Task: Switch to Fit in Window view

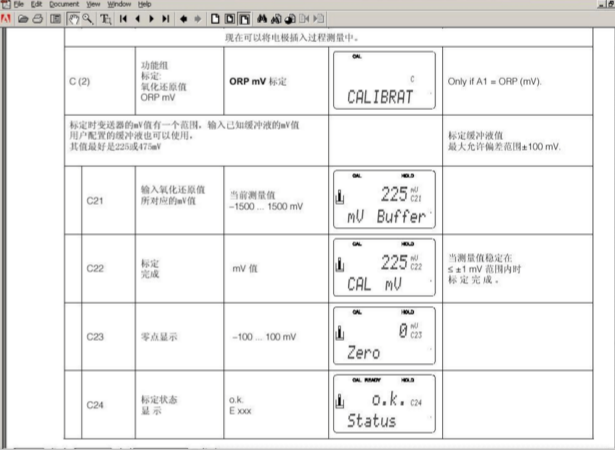Action: 229,18
